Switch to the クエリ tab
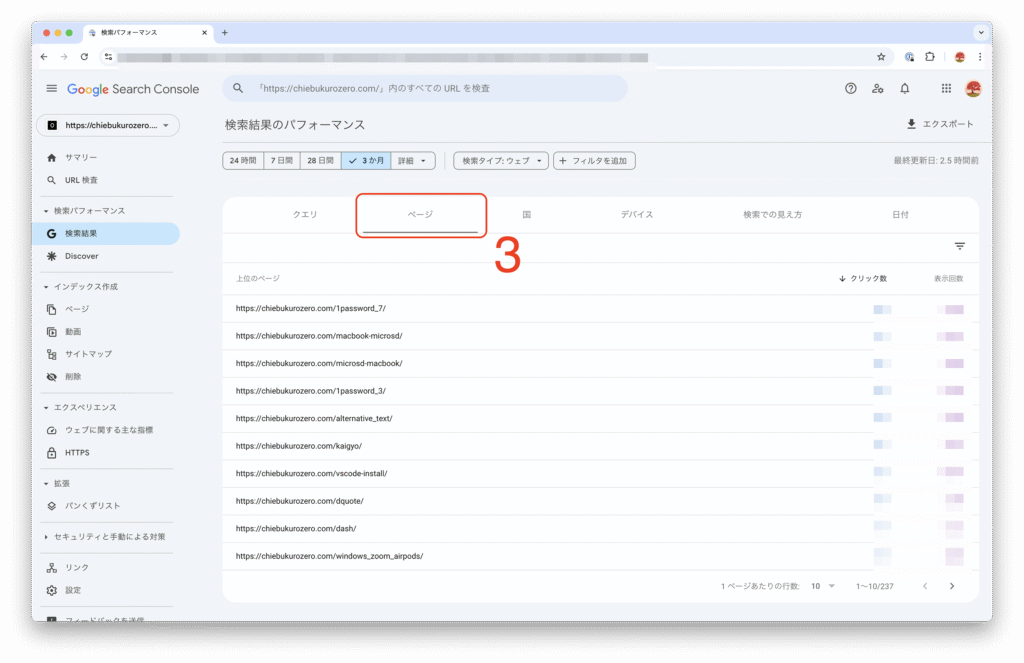The width and height of the screenshot is (1024, 663). pos(305,214)
